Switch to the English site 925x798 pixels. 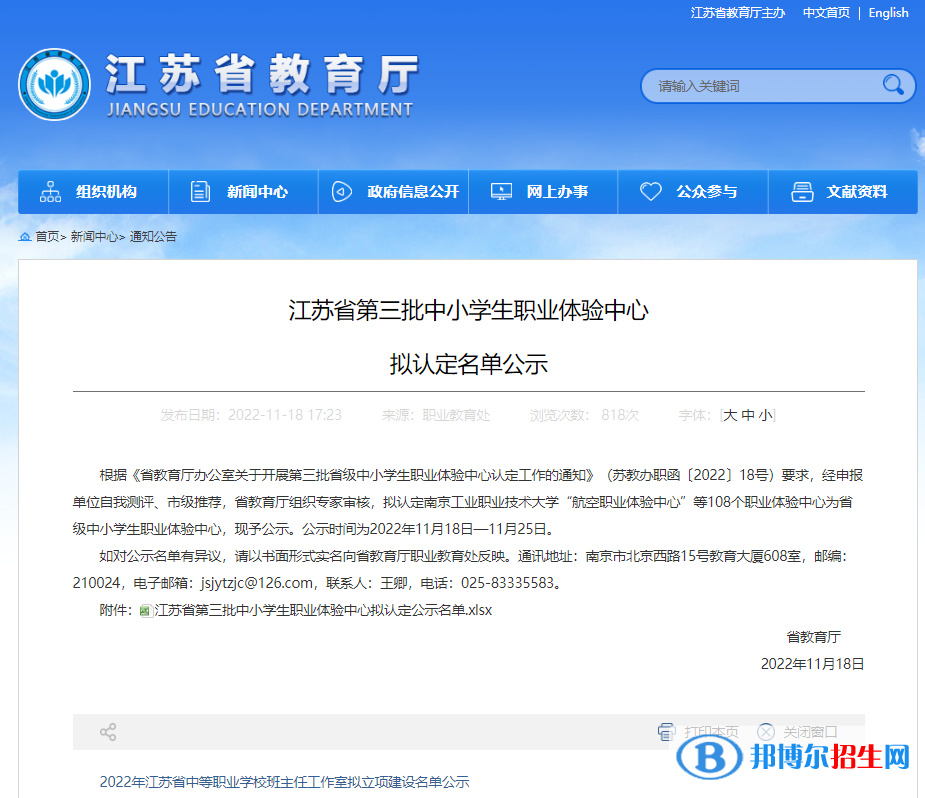(888, 13)
